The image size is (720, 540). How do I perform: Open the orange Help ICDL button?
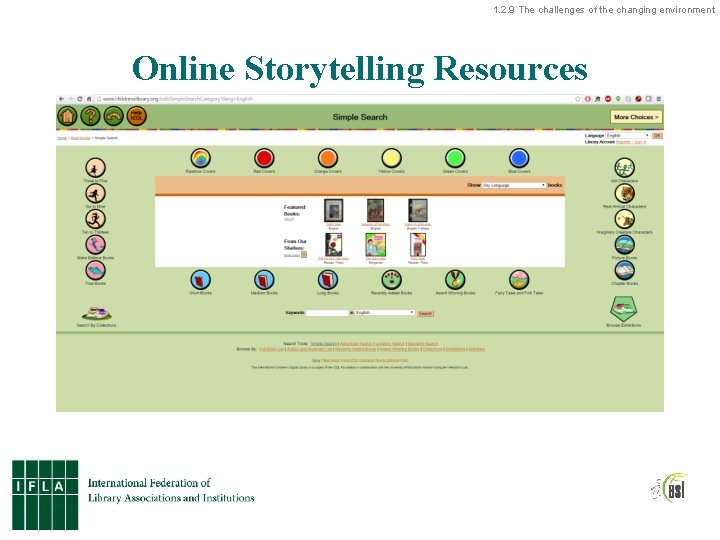136,116
